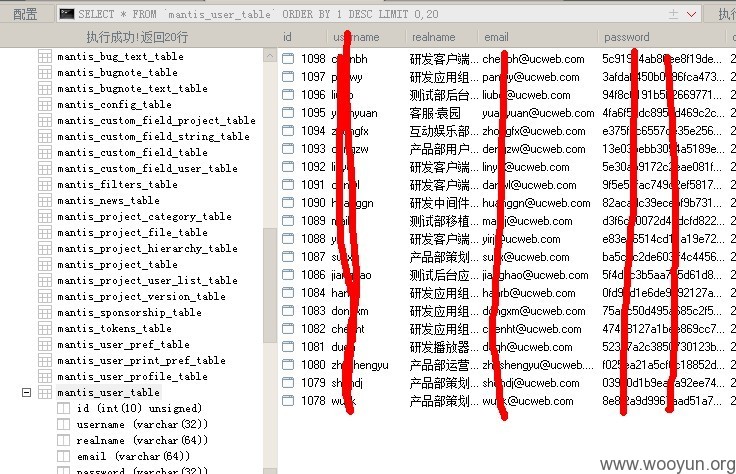
Task: Click the table icon for mantis_user_pref_table
Action: pos(45,344)
